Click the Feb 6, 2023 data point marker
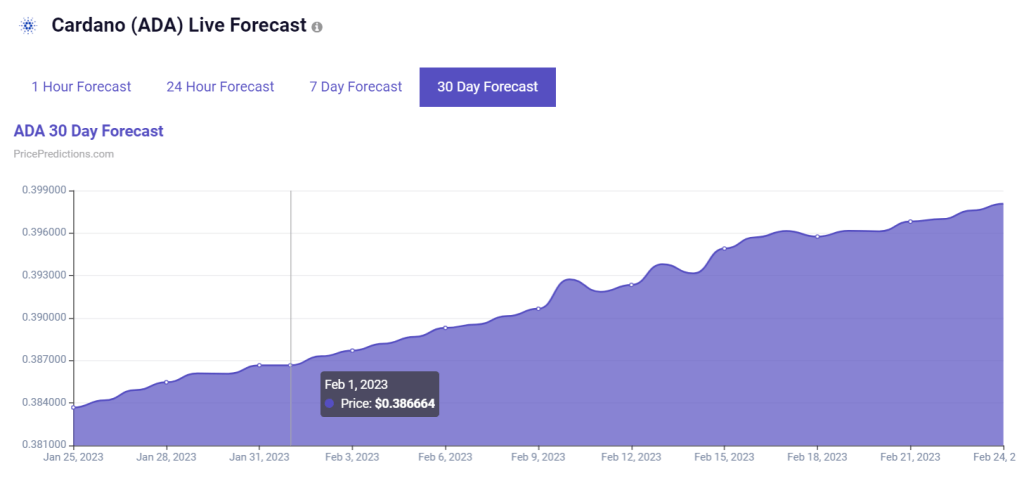Image resolution: width=1024 pixels, height=481 pixels. click(445, 328)
